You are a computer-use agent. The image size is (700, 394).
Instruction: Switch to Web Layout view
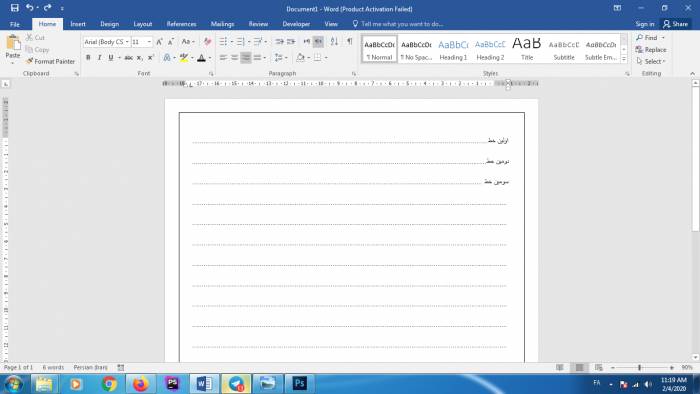599,367
